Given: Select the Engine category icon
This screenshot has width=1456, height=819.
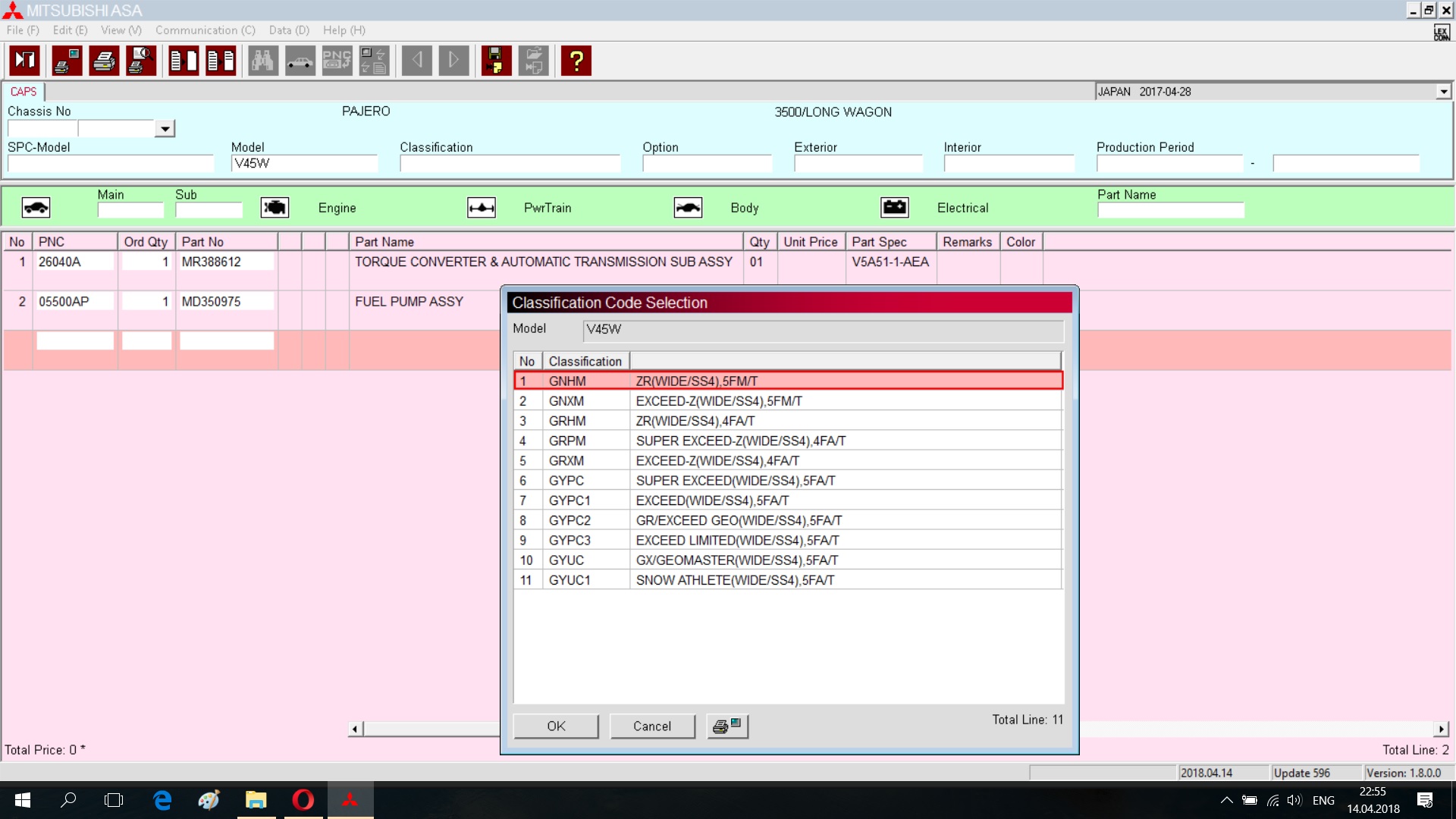Looking at the screenshot, I should [x=275, y=208].
